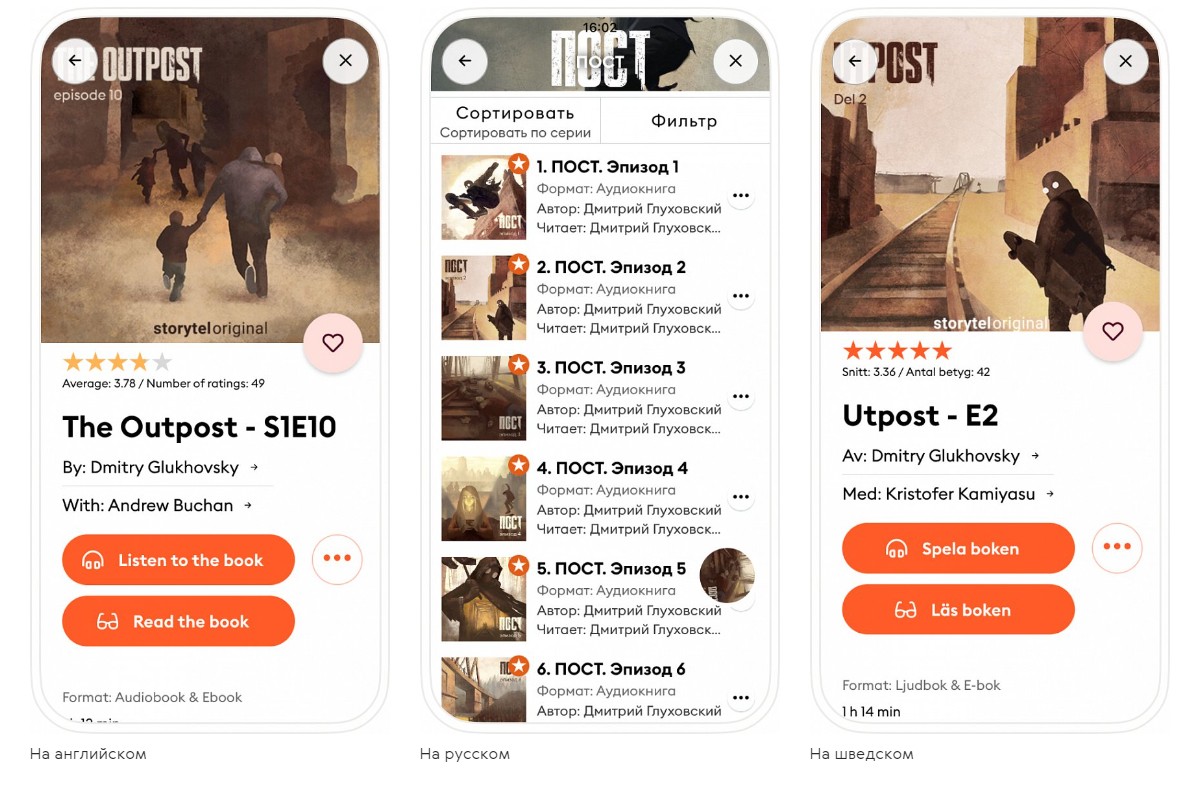Click Read the book button
Viewport: 1201px width, 789px height.
(178, 621)
